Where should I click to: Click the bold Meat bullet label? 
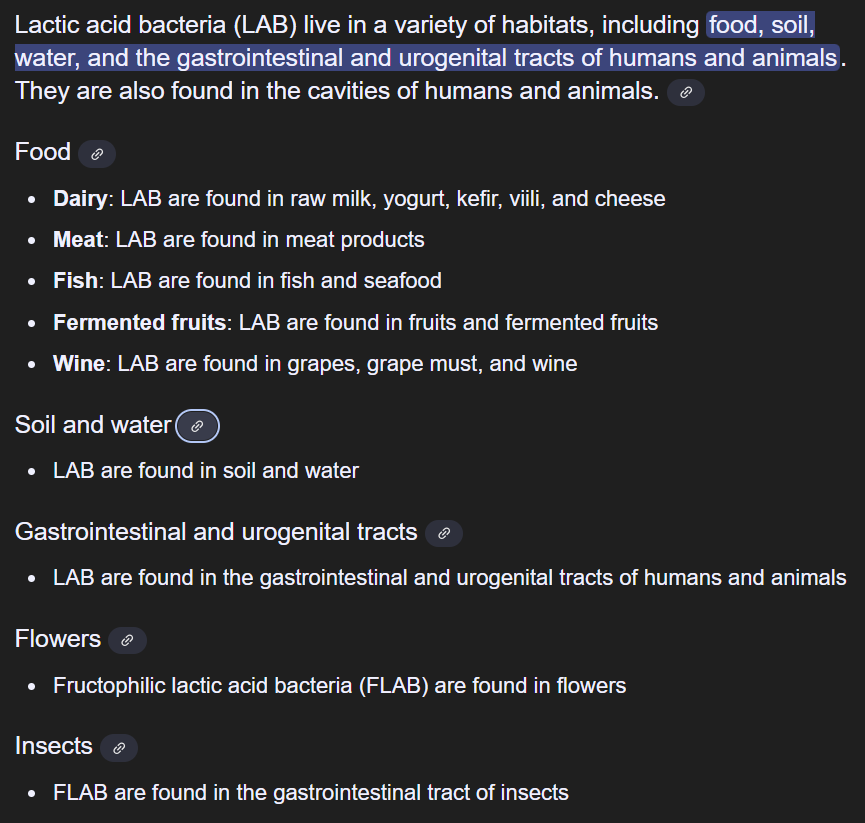(x=78, y=240)
